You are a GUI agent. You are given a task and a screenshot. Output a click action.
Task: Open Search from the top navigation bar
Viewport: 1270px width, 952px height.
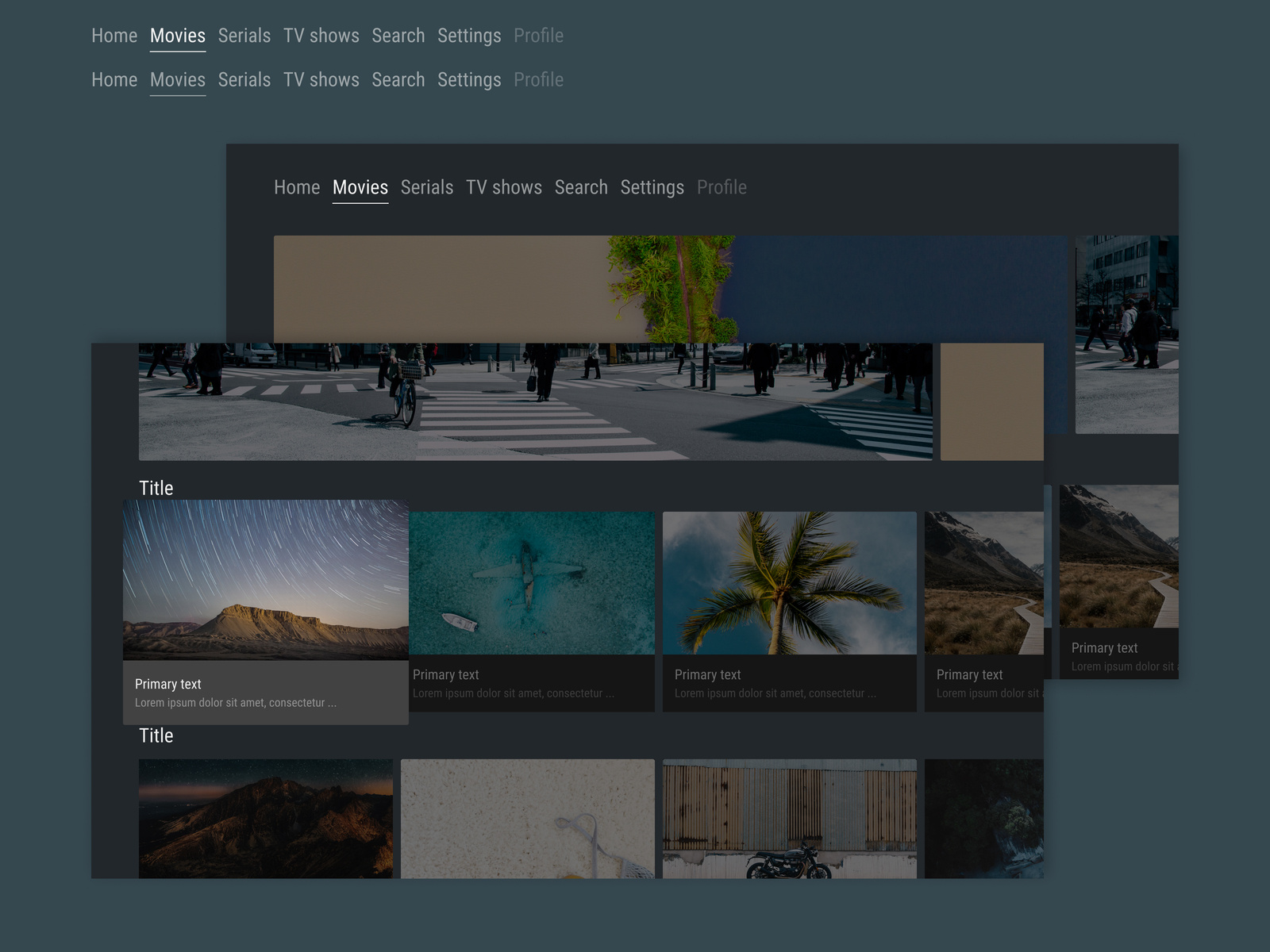pyautogui.click(x=398, y=36)
